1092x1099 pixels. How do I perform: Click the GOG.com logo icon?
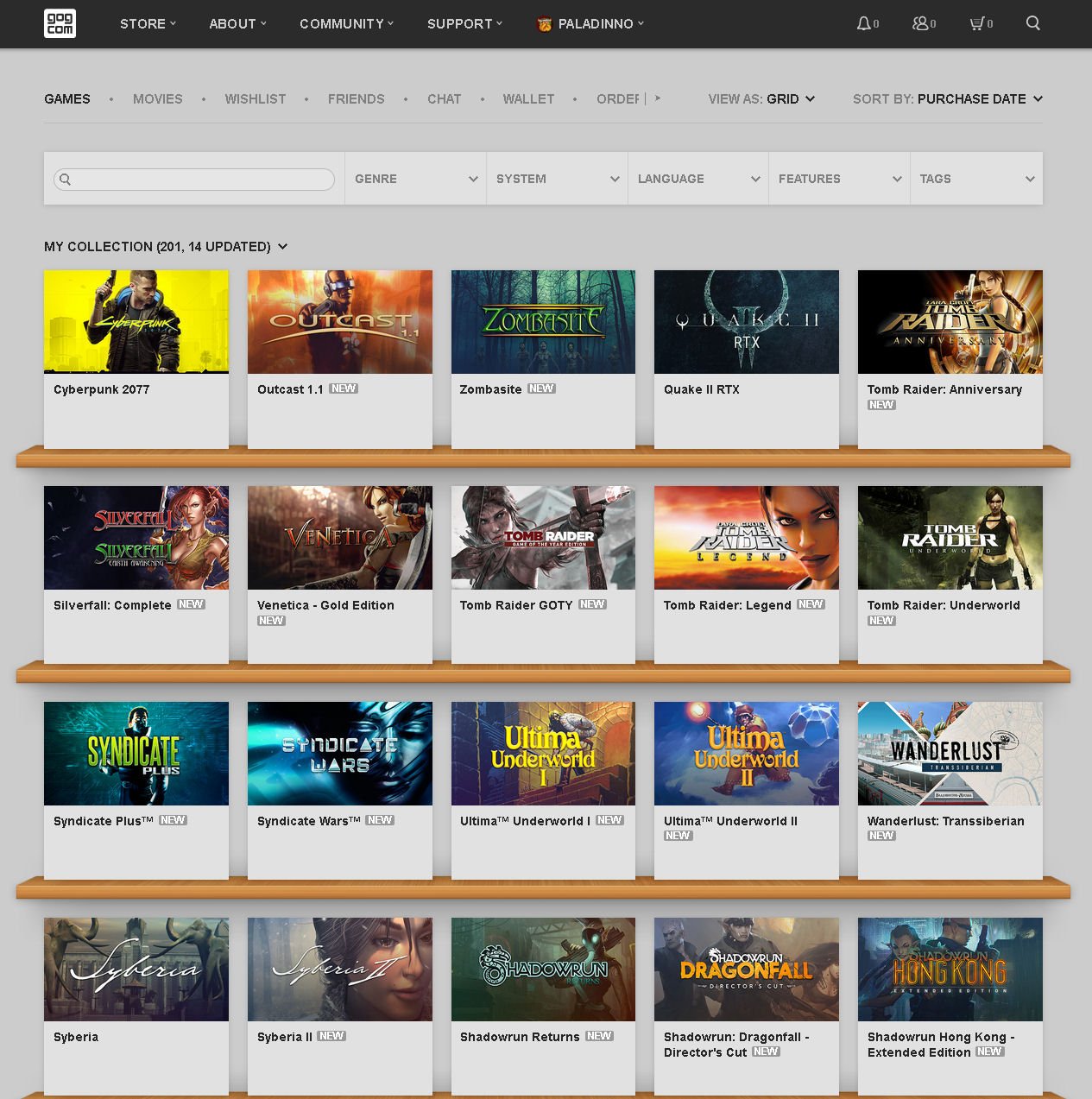pyautogui.click(x=60, y=23)
